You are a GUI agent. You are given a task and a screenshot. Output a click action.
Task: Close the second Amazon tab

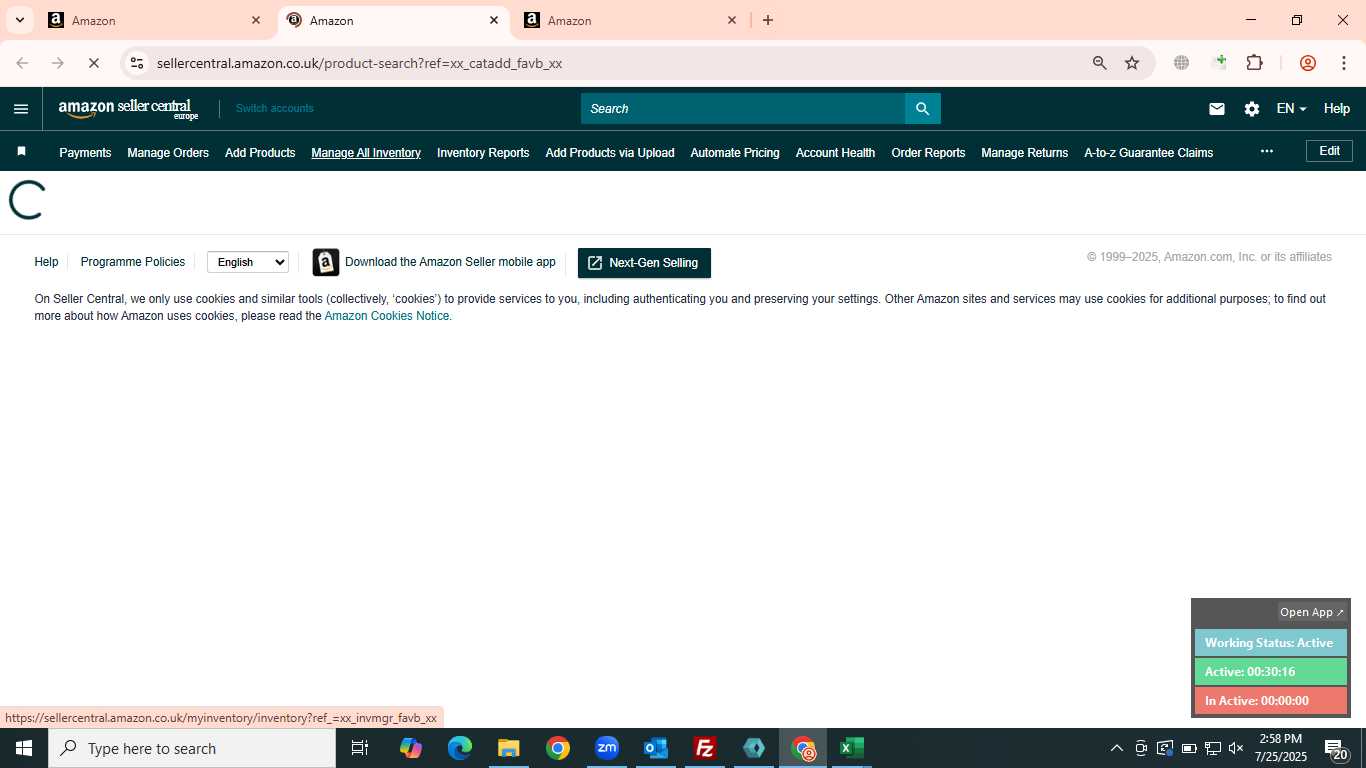tap(494, 20)
